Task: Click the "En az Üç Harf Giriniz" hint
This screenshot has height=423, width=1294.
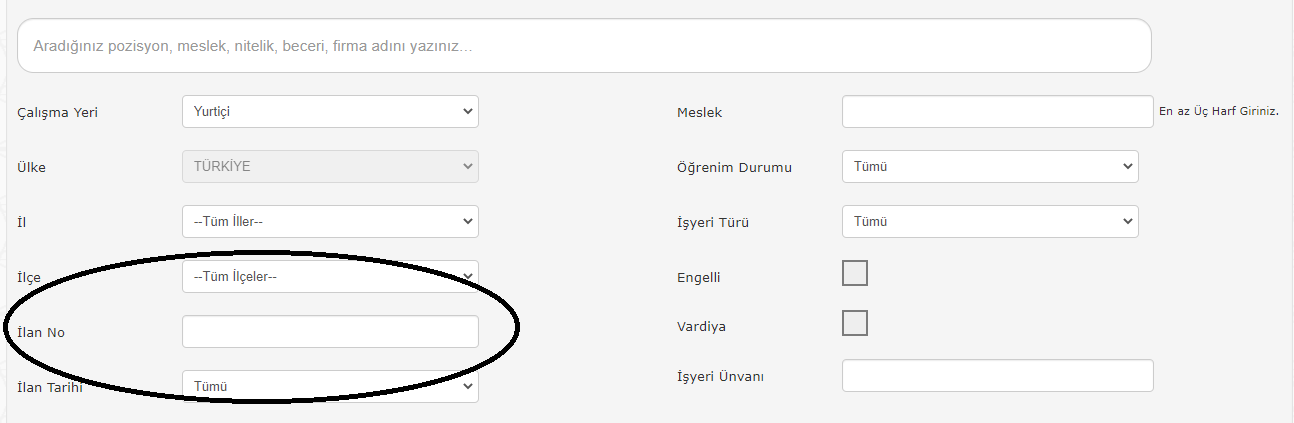Action: tap(1219, 112)
